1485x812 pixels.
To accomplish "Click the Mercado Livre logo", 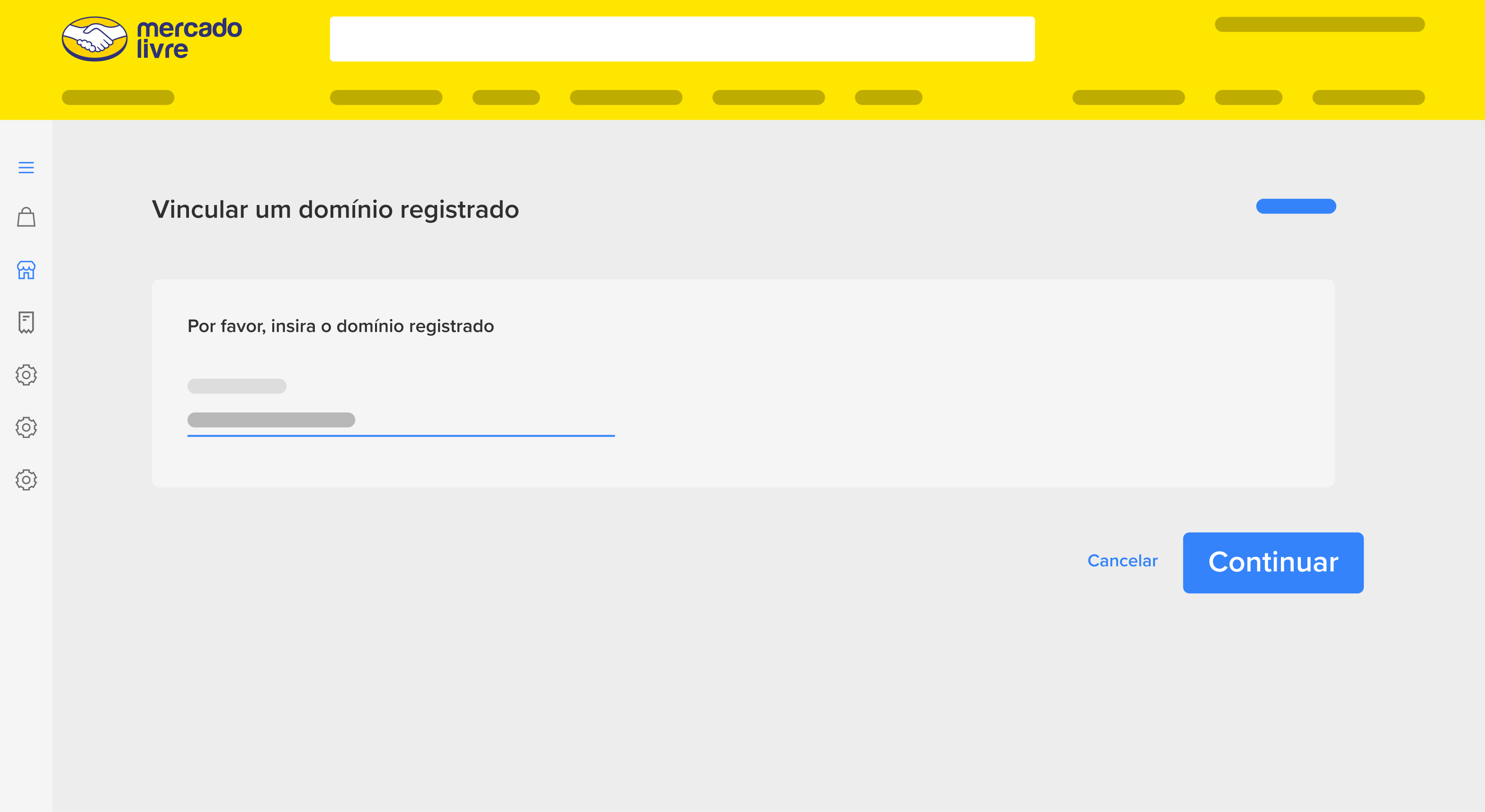I will (x=152, y=39).
